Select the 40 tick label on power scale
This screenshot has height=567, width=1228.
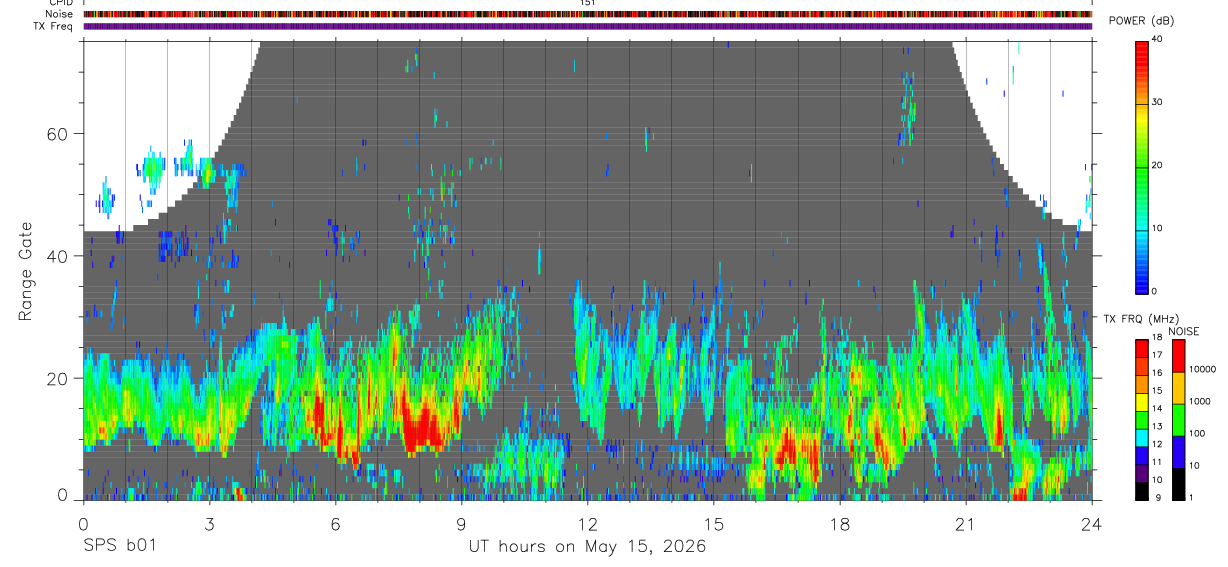tap(1157, 40)
